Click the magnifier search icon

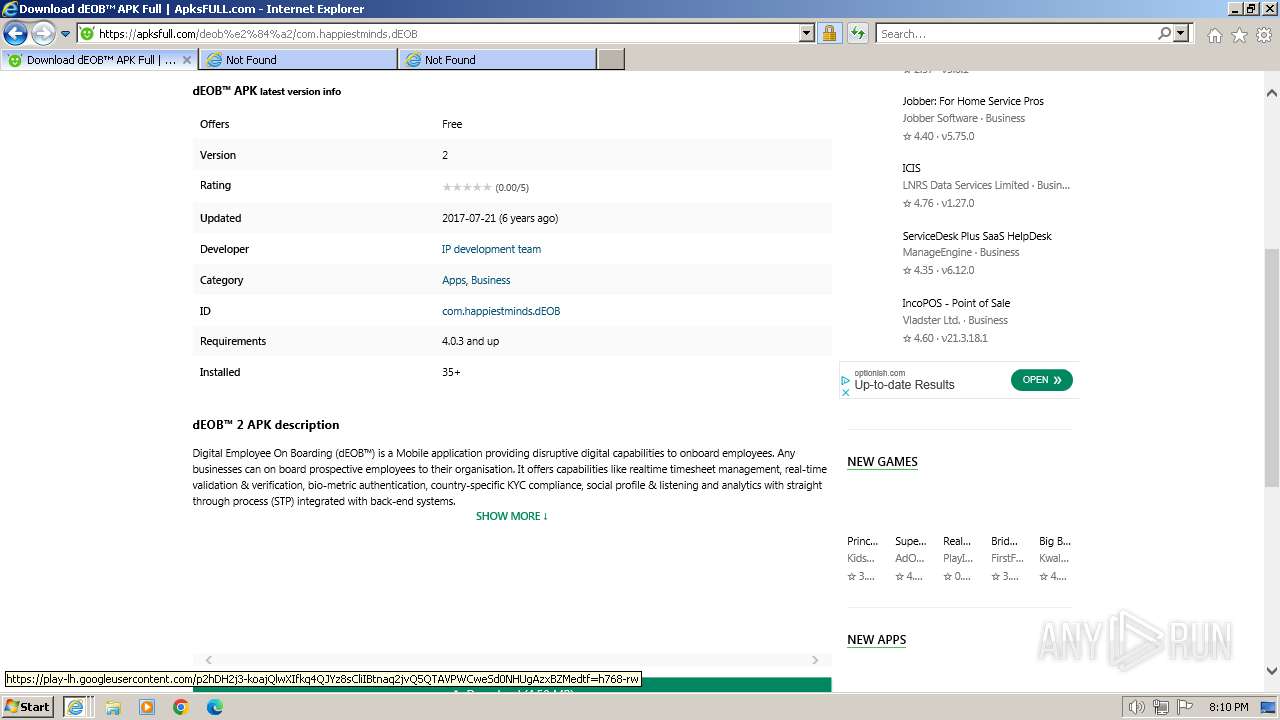tap(1164, 33)
